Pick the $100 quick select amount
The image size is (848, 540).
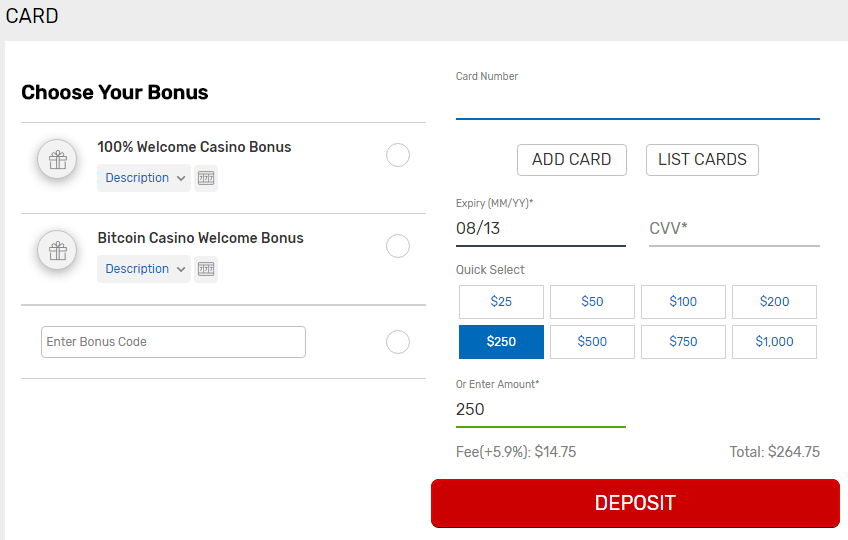[x=683, y=302]
